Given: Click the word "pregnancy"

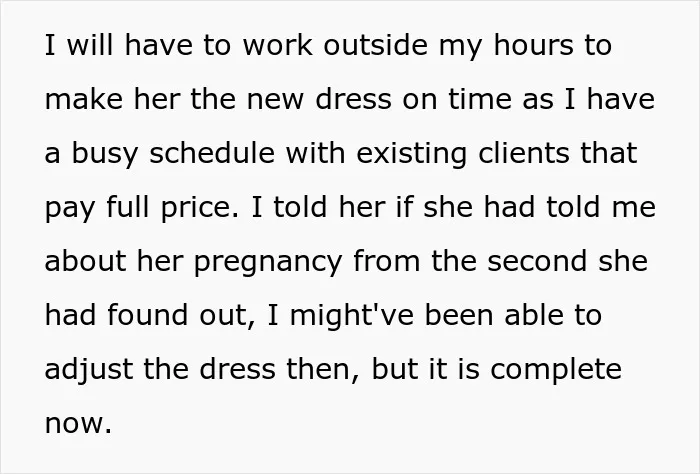Looking at the screenshot, I should coord(268,262).
